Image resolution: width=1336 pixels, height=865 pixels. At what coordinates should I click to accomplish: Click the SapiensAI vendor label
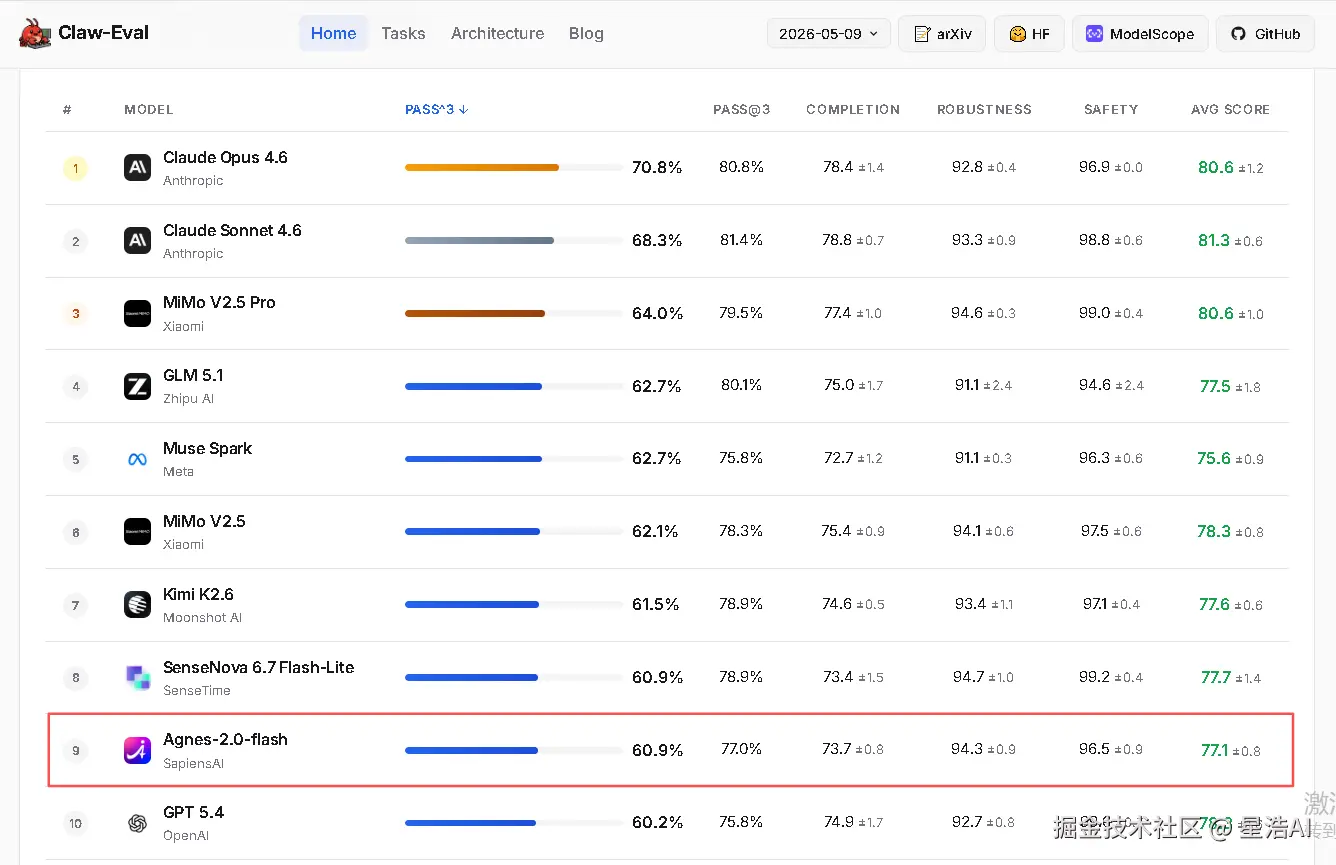point(193,763)
